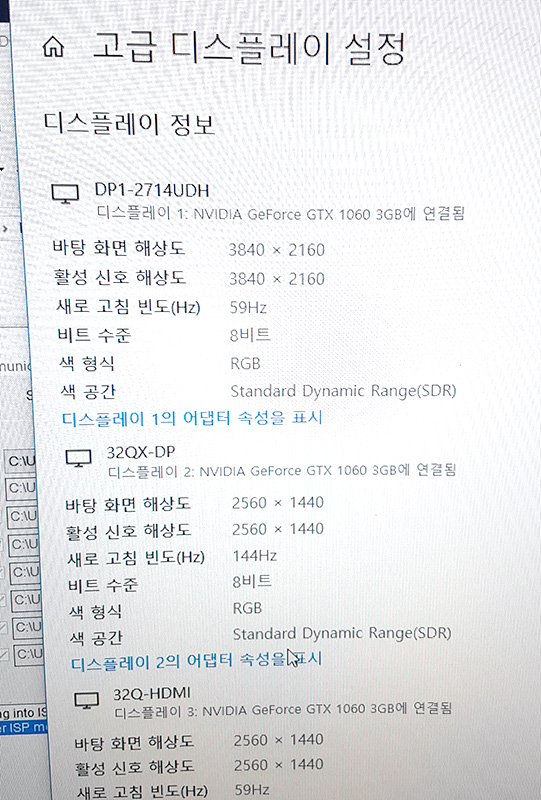Click the monitor icon next to 32QX-DP

[79, 458]
